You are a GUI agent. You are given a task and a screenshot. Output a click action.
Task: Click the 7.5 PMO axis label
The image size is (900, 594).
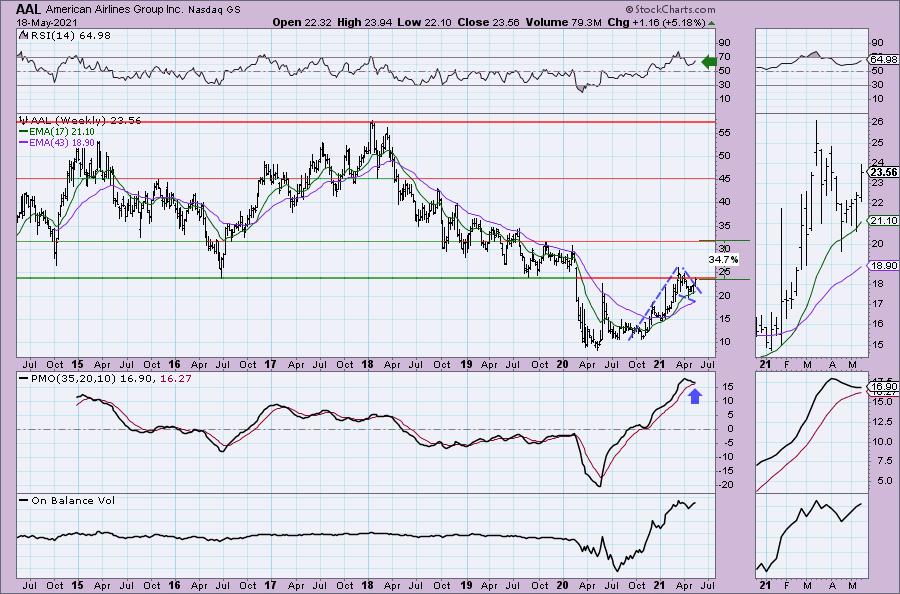(885, 461)
